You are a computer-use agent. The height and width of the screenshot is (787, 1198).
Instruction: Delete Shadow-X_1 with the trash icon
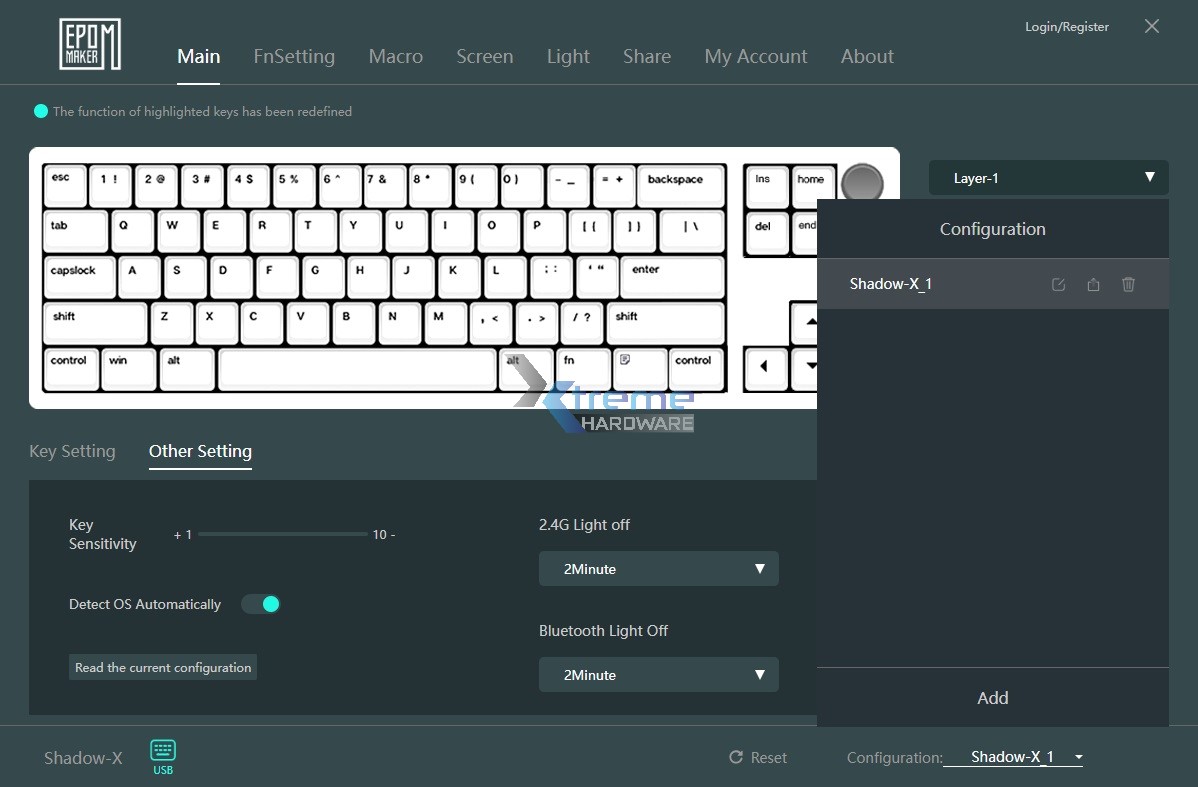tap(1128, 285)
